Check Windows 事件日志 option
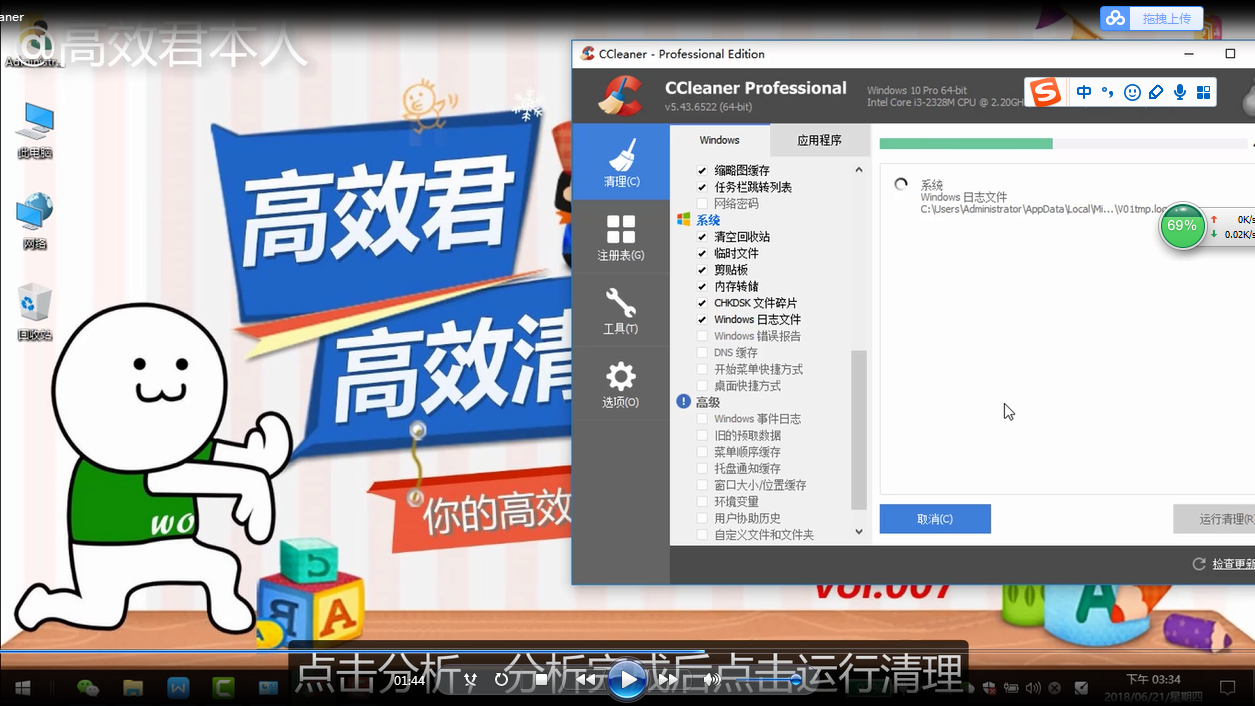1255x706 pixels. 702,419
